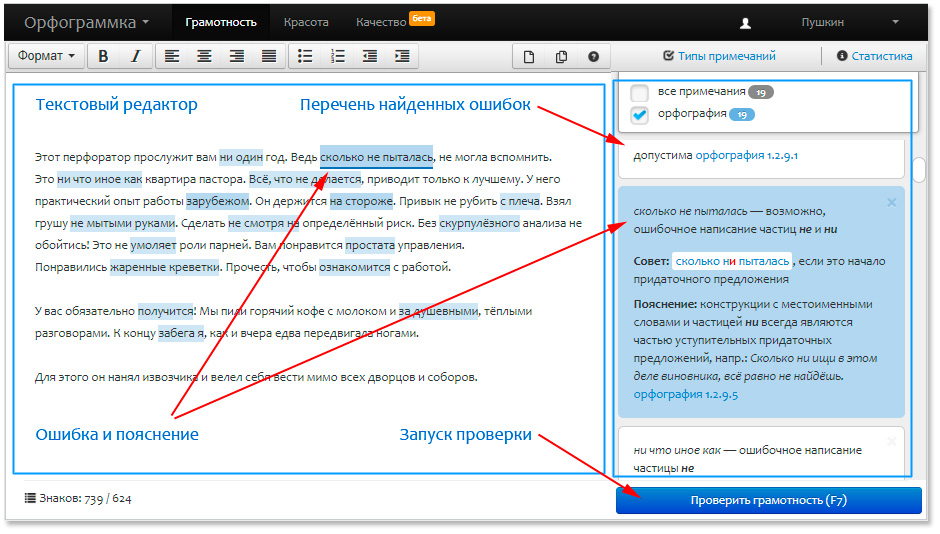Open Орфограммка brand dropdown menu
Viewport: 940px width, 534px height.
(x=86, y=23)
